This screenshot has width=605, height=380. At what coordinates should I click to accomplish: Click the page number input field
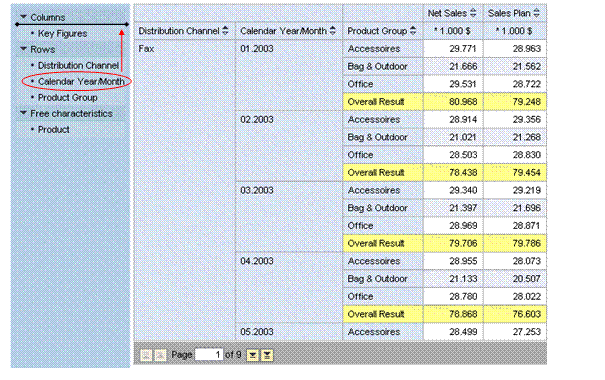click(x=209, y=355)
